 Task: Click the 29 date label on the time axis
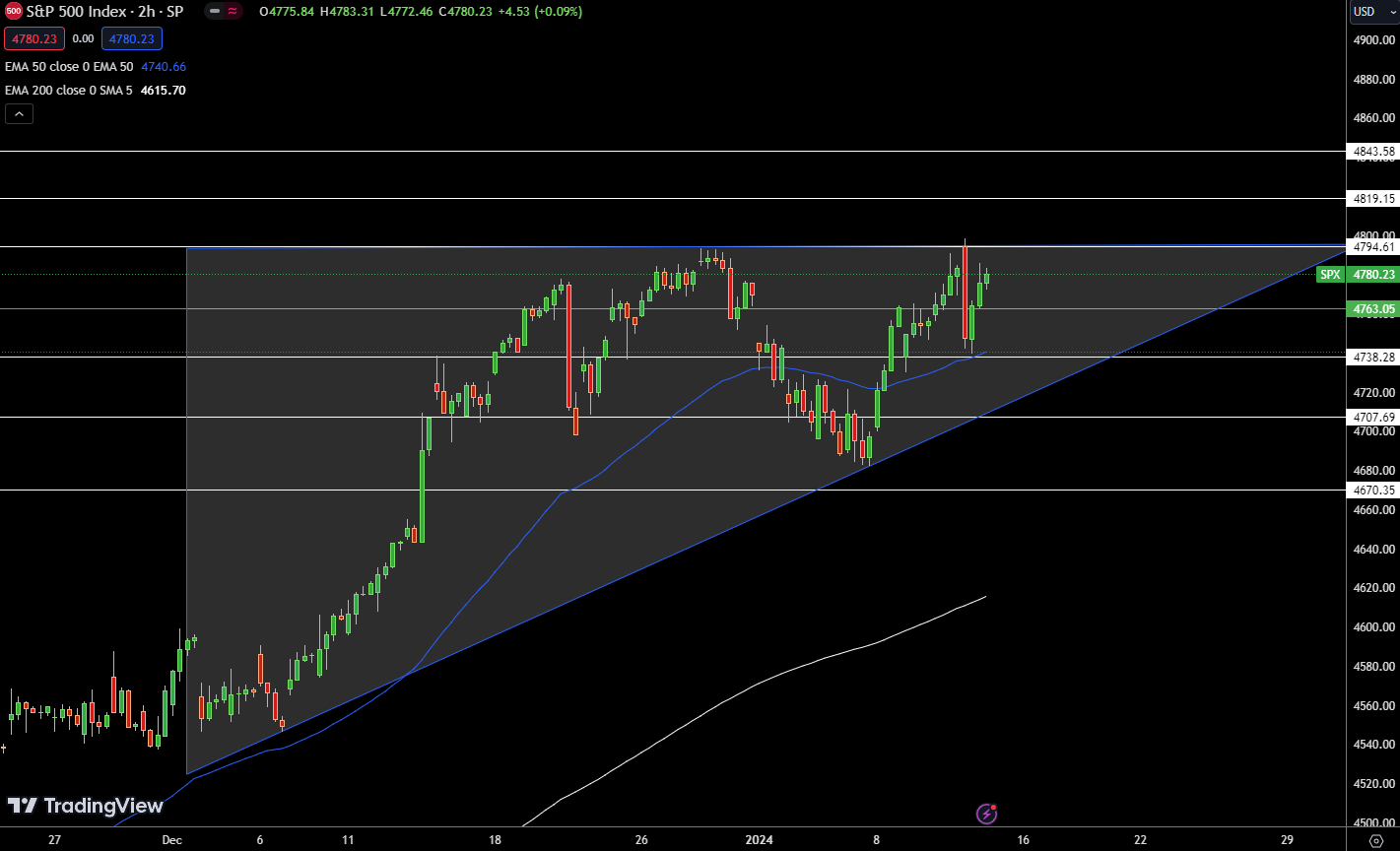coord(1287,840)
